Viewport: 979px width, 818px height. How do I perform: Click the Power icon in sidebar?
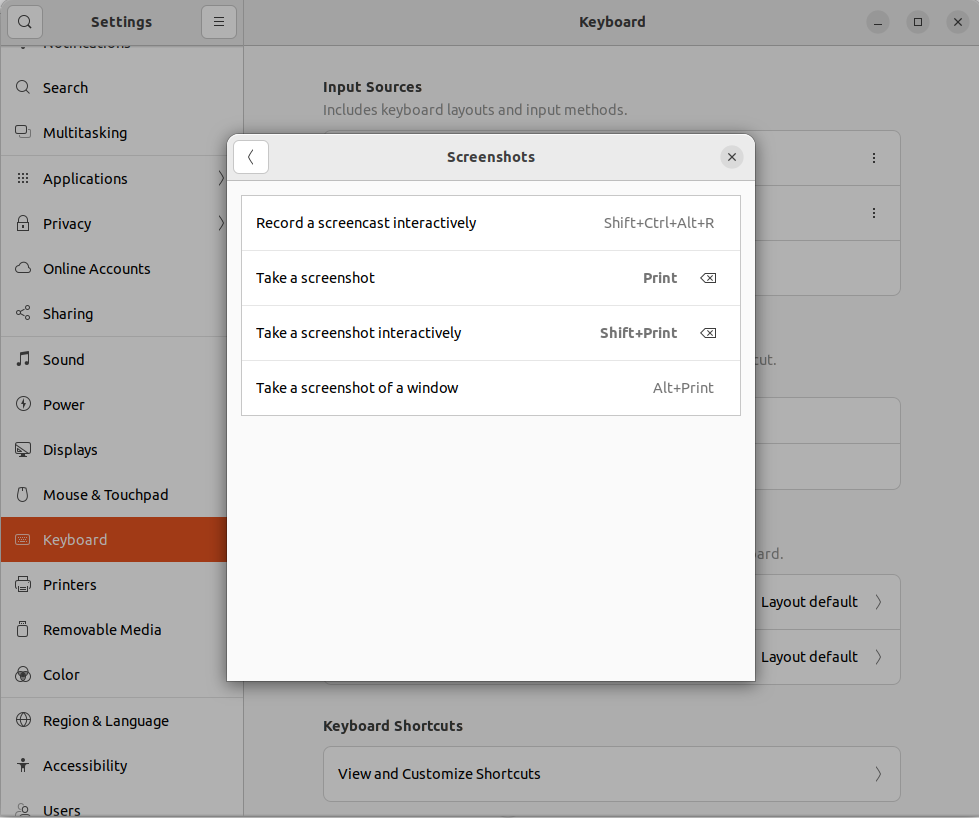tap(23, 404)
